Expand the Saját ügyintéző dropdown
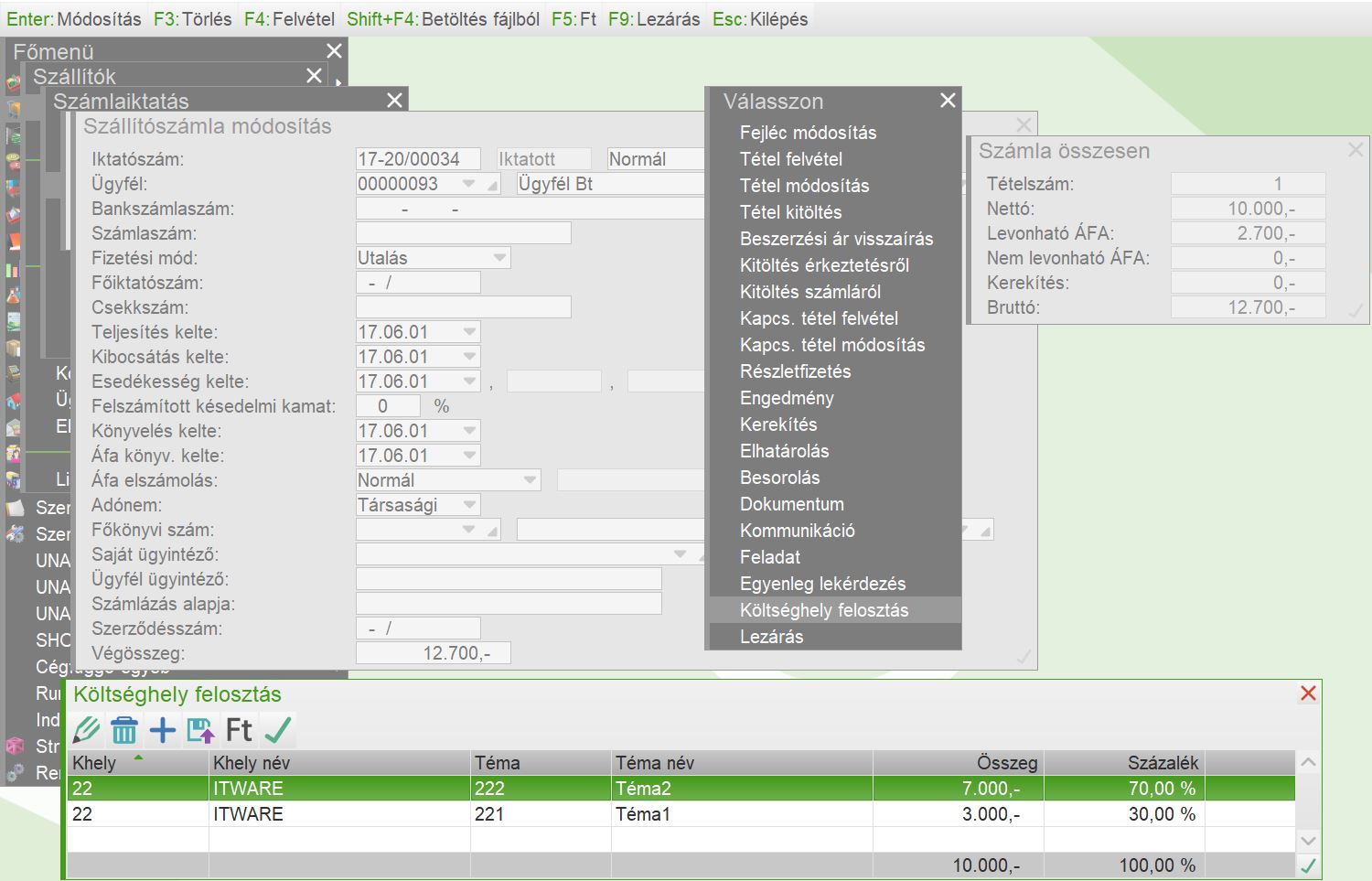The image size is (1372, 881). 680,554
